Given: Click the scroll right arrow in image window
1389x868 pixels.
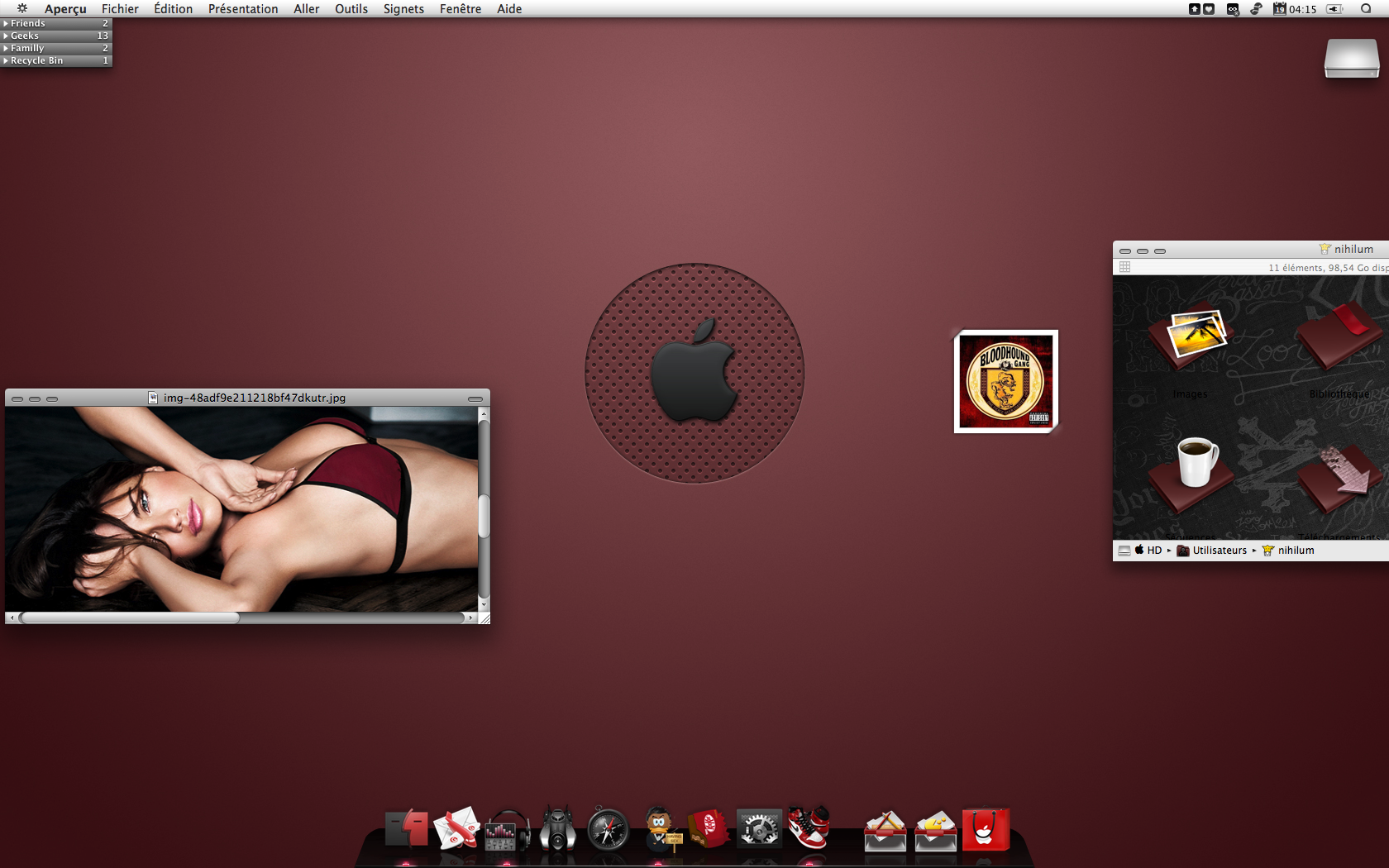Looking at the screenshot, I should point(470,618).
